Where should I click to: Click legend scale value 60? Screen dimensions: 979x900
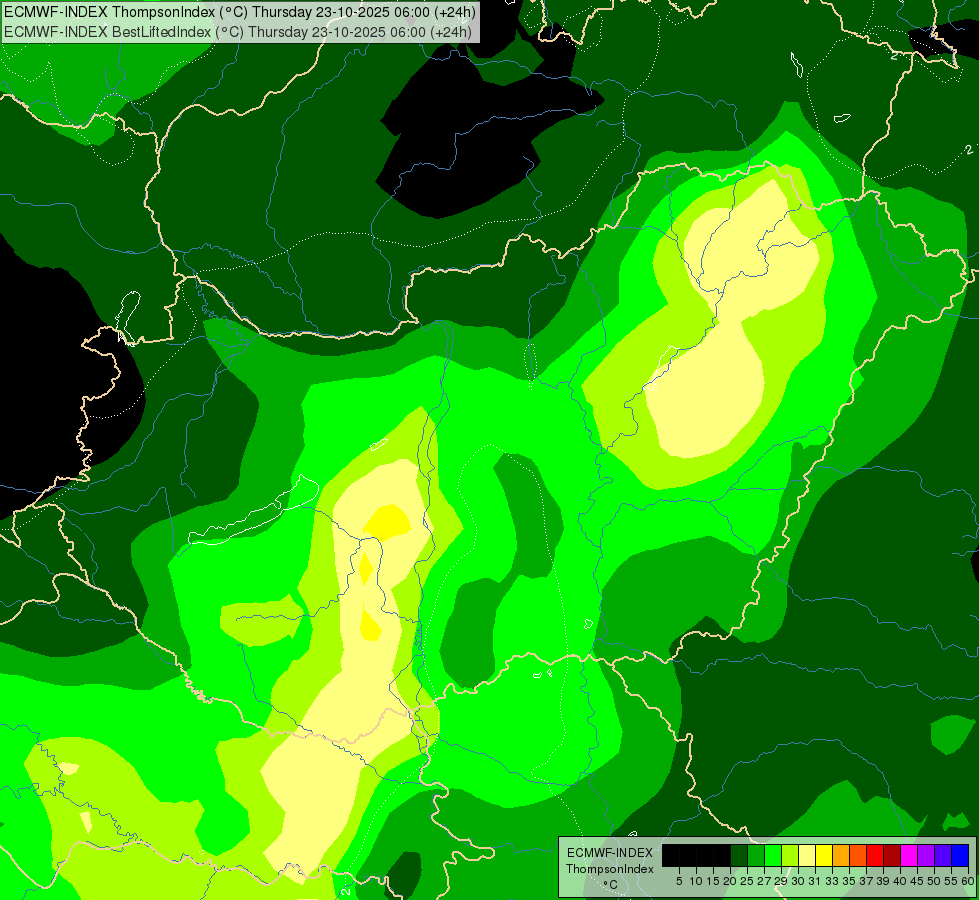[968, 881]
